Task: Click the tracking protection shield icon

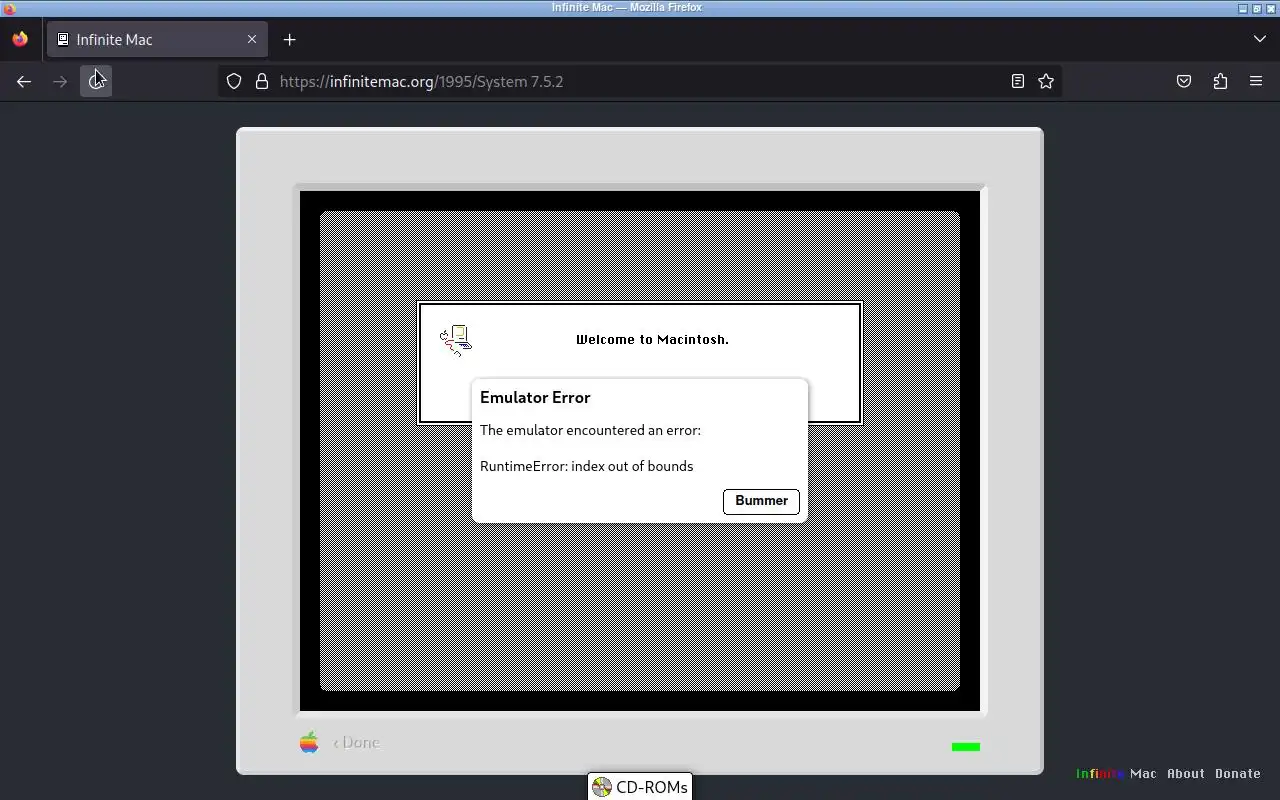Action: point(234,81)
